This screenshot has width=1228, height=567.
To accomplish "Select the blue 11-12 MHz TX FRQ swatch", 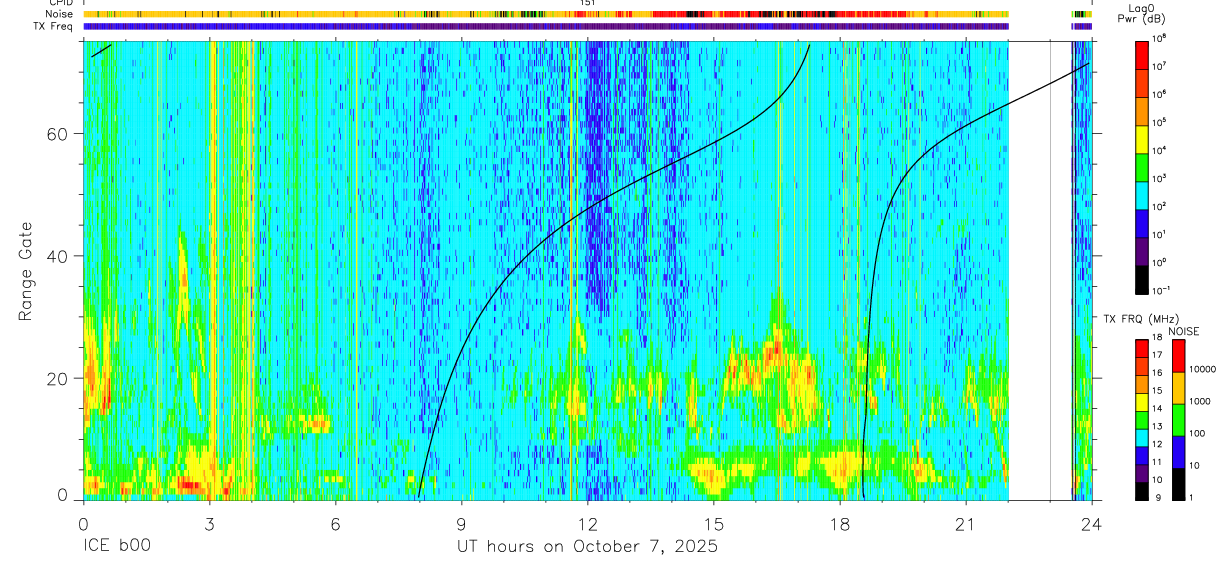I will click(1141, 456).
